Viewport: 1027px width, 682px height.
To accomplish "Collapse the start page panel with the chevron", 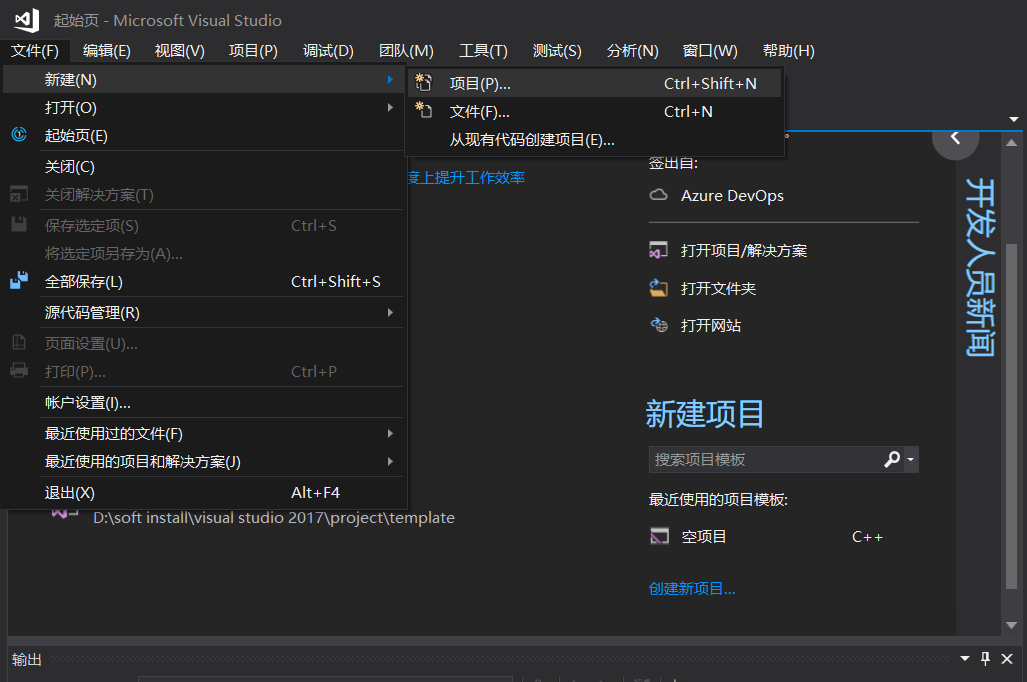I will pos(955,136).
